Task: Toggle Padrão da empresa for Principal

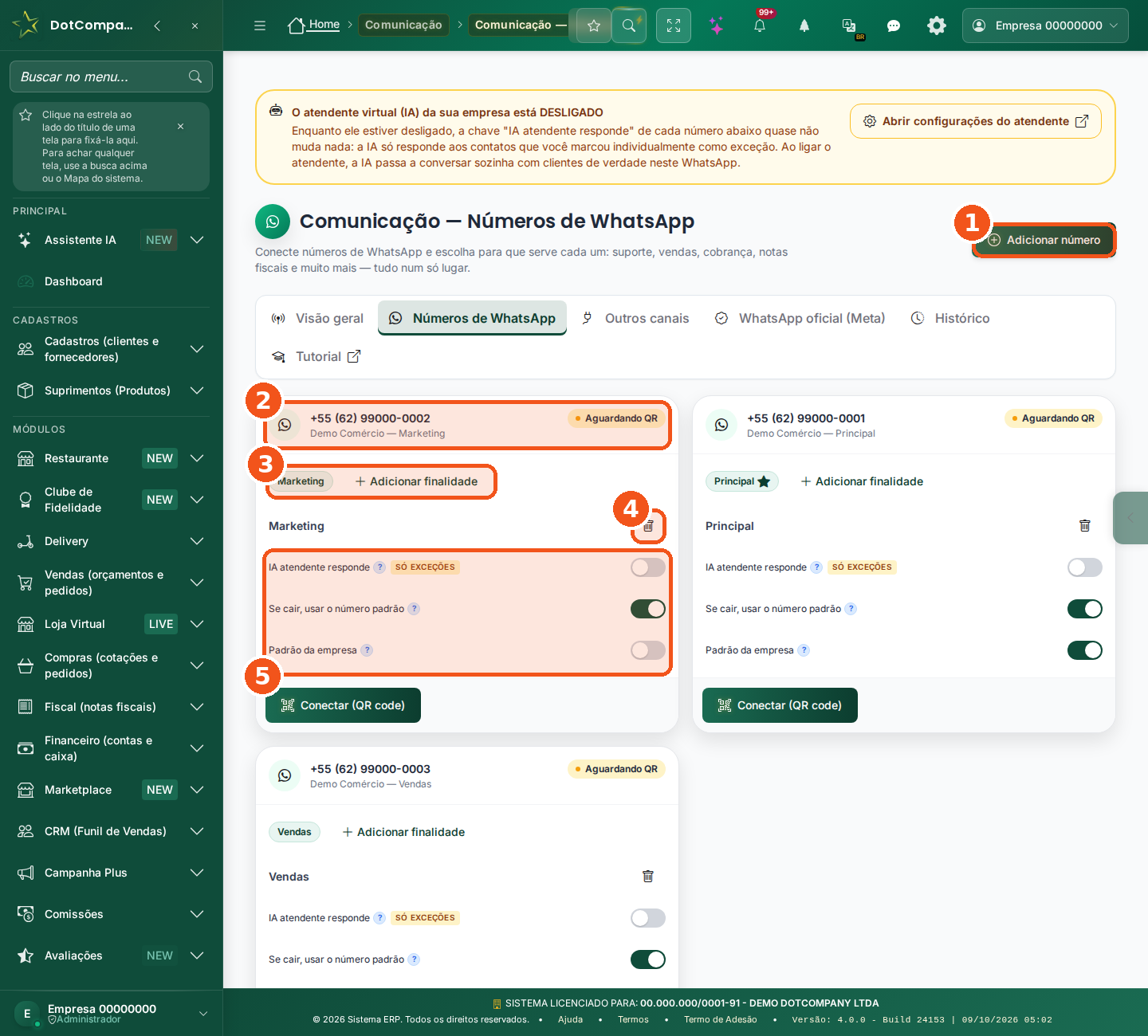Action: tap(1085, 650)
